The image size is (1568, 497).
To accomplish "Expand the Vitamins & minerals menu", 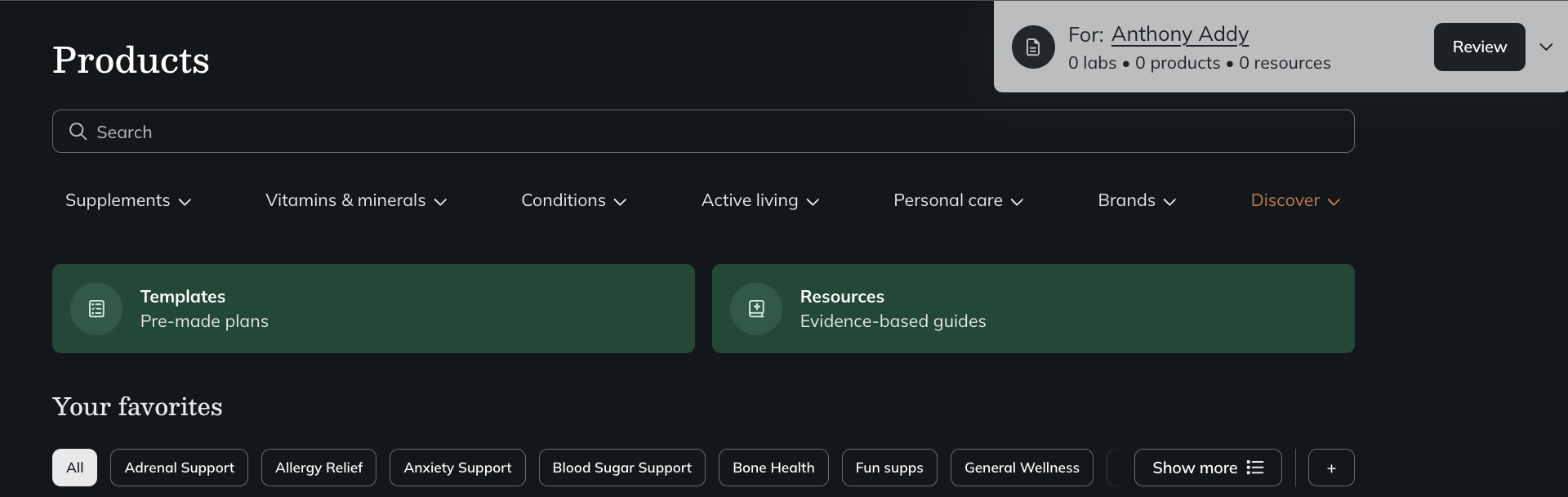I will point(356,201).
